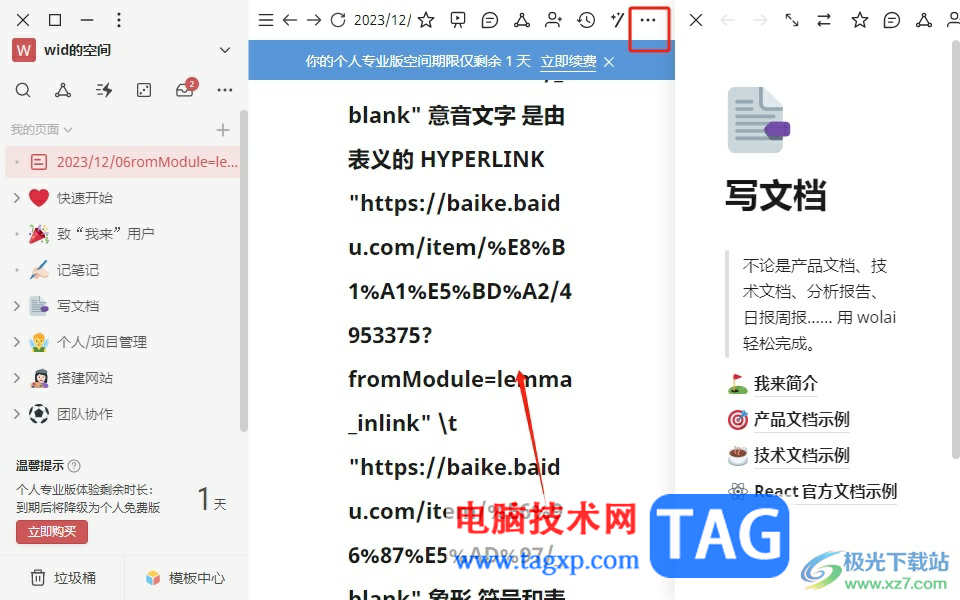Expand the 团队协作 tree item
This screenshot has height=600, width=960.
[17, 414]
